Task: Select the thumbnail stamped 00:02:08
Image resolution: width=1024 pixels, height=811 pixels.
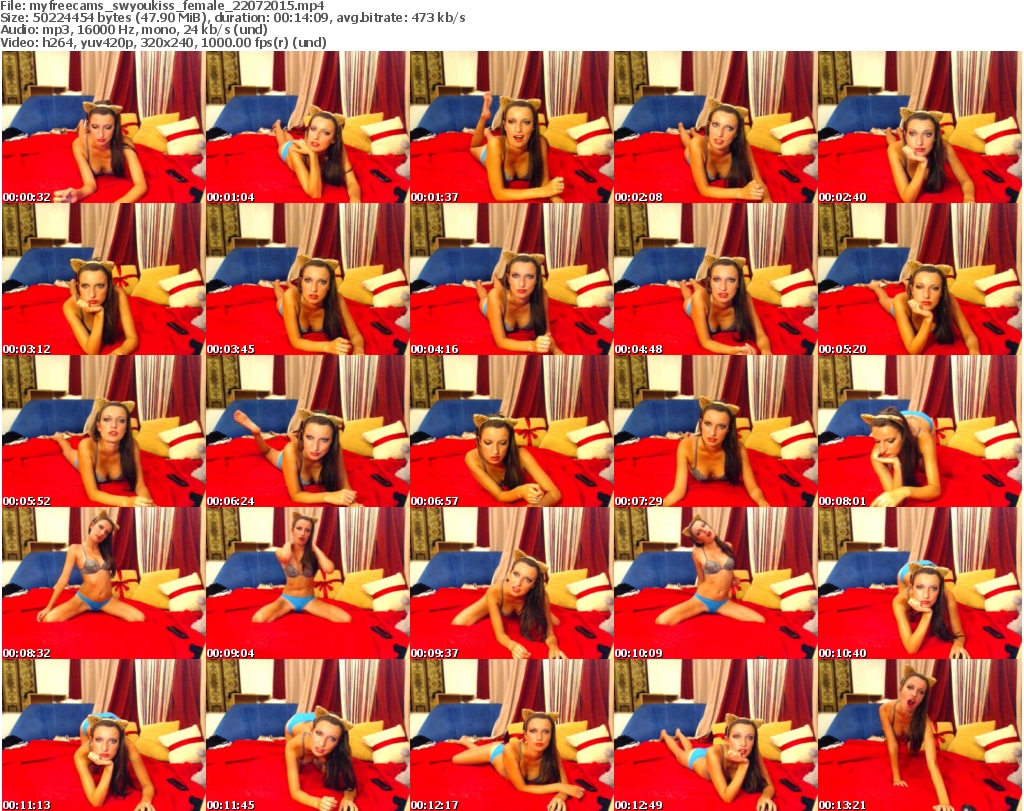Action: [x=715, y=127]
